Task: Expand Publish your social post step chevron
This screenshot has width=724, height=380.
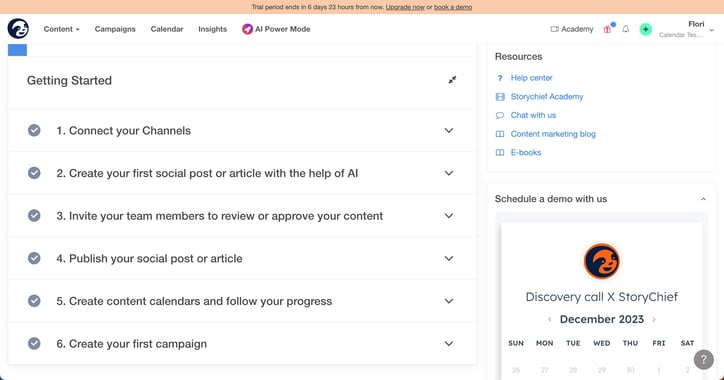Action: click(x=449, y=259)
